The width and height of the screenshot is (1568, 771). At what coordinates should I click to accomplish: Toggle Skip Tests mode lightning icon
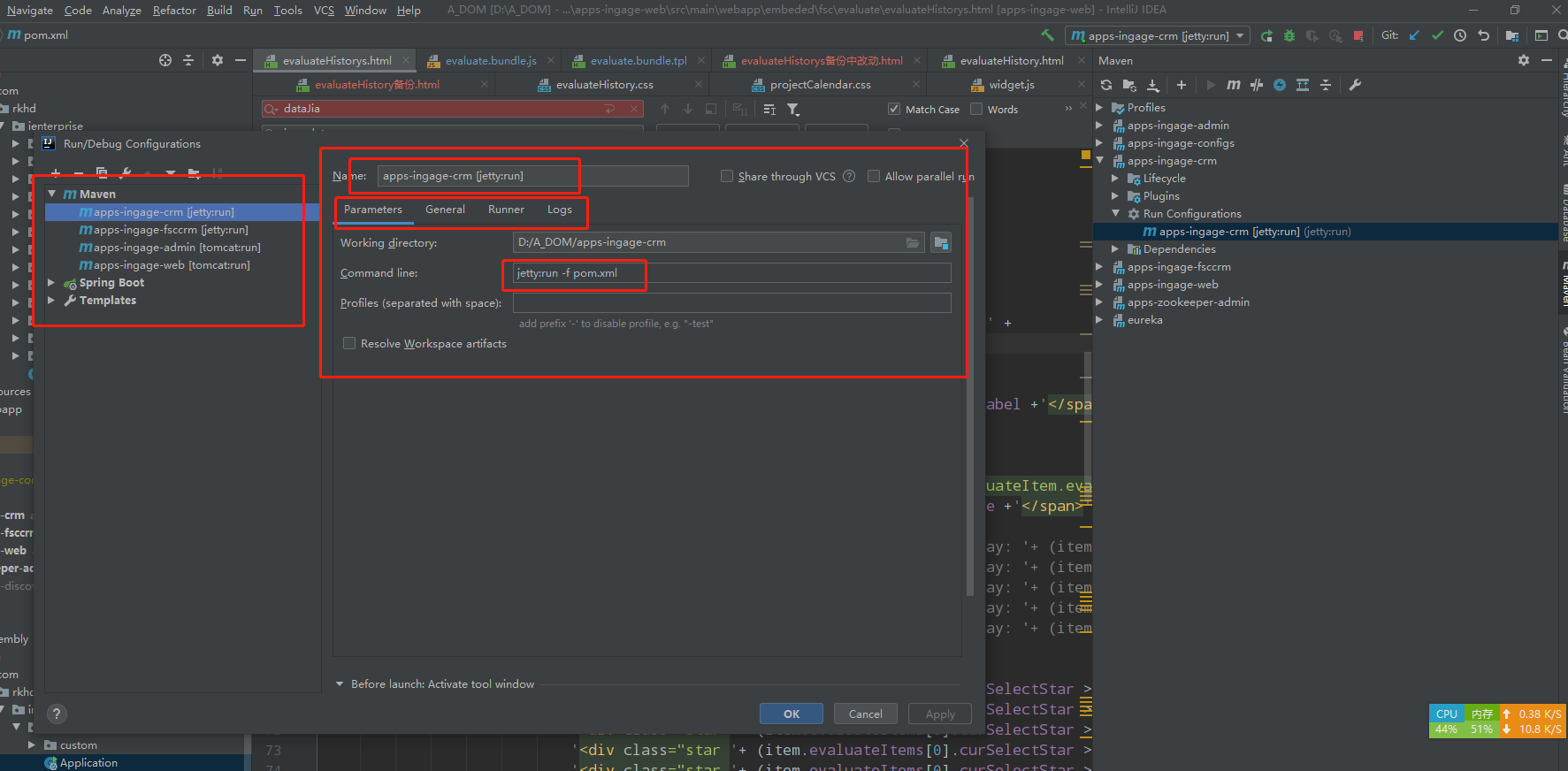click(1280, 85)
